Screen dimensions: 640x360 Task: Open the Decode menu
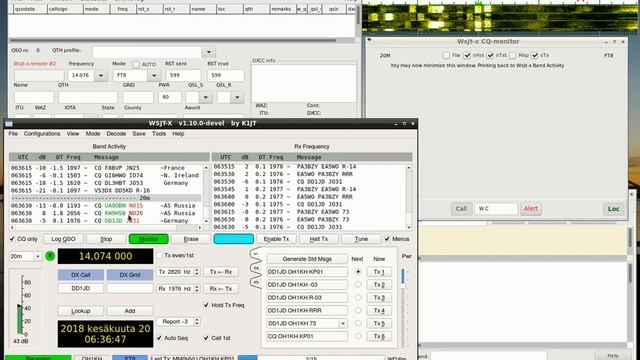[x=116, y=134]
